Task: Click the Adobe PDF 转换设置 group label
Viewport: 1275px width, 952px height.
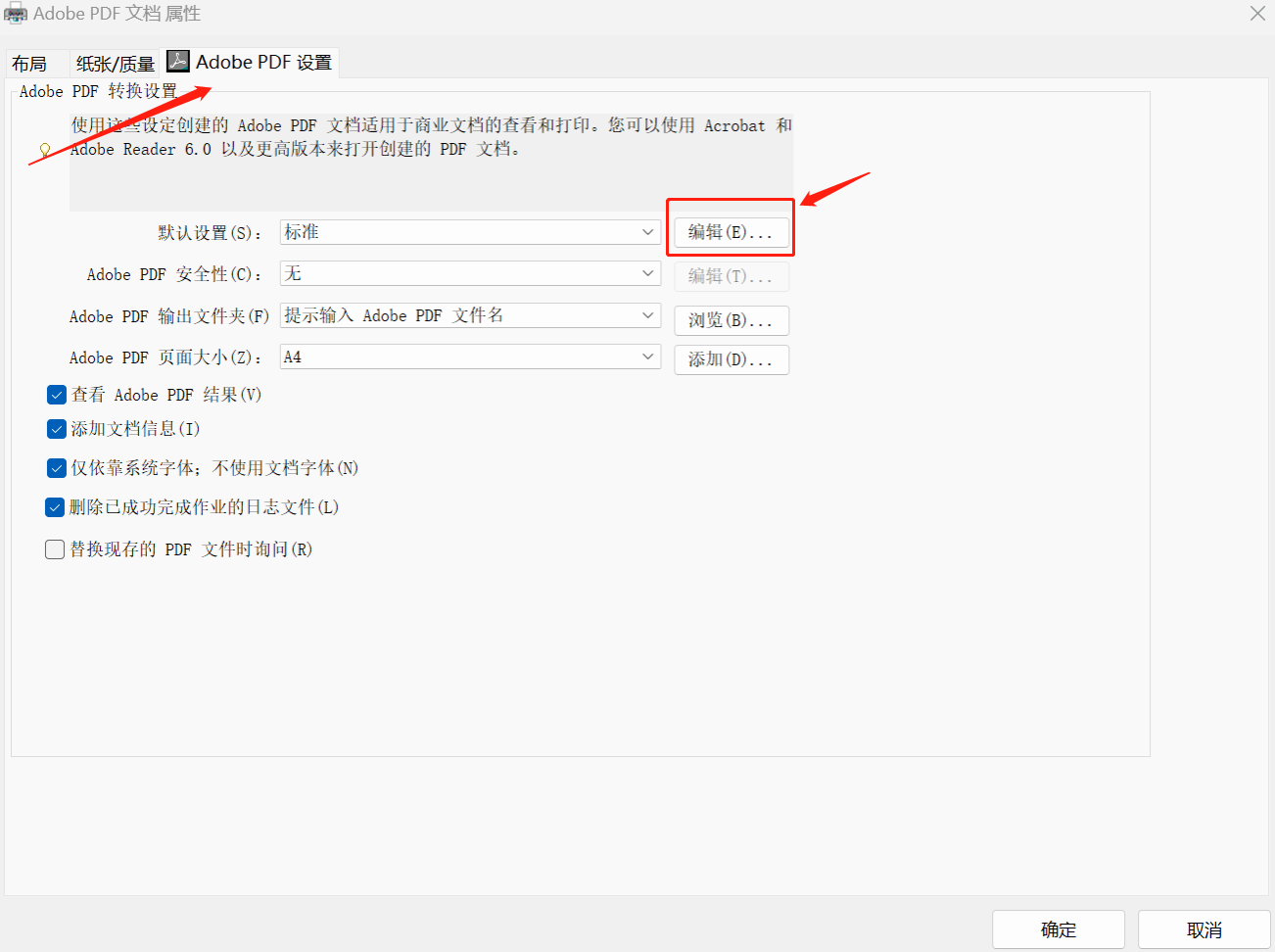Action: [x=98, y=91]
